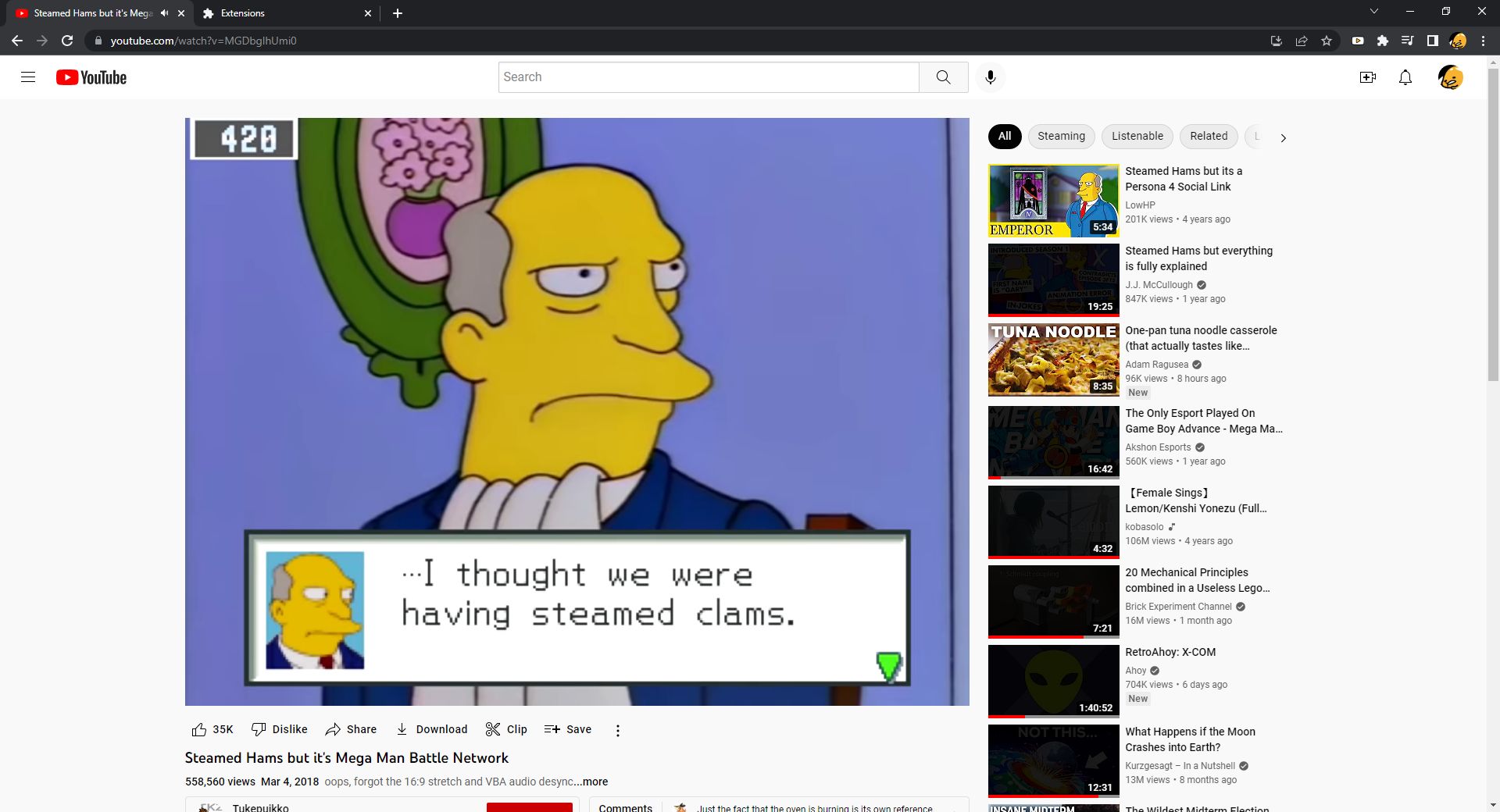Reload the page
This screenshot has height=812, width=1500.
(67, 41)
